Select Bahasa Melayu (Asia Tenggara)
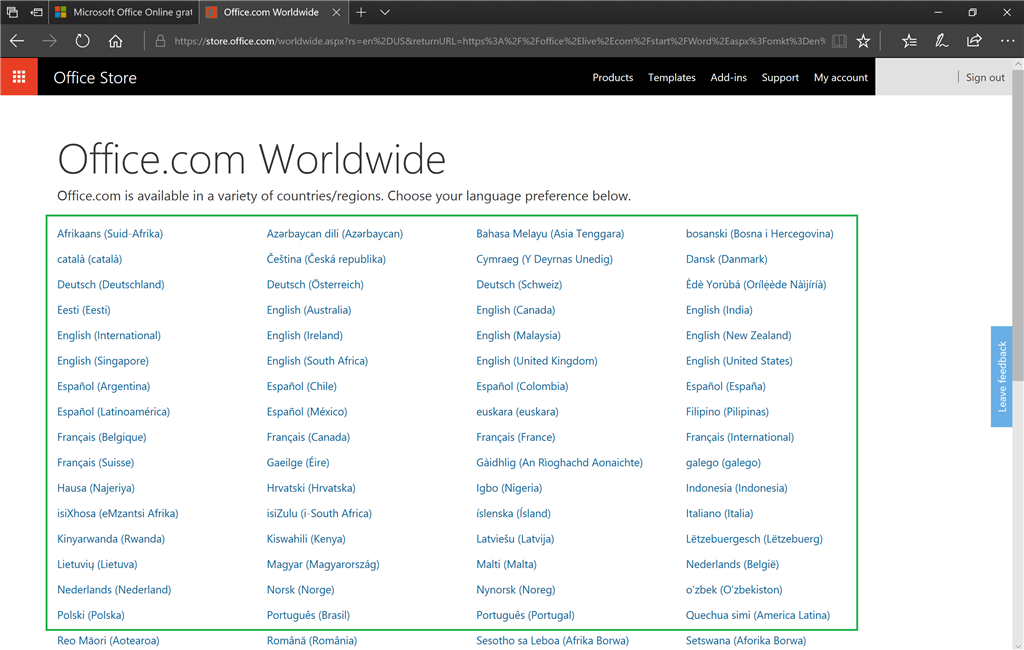1024x650 pixels. (x=550, y=233)
